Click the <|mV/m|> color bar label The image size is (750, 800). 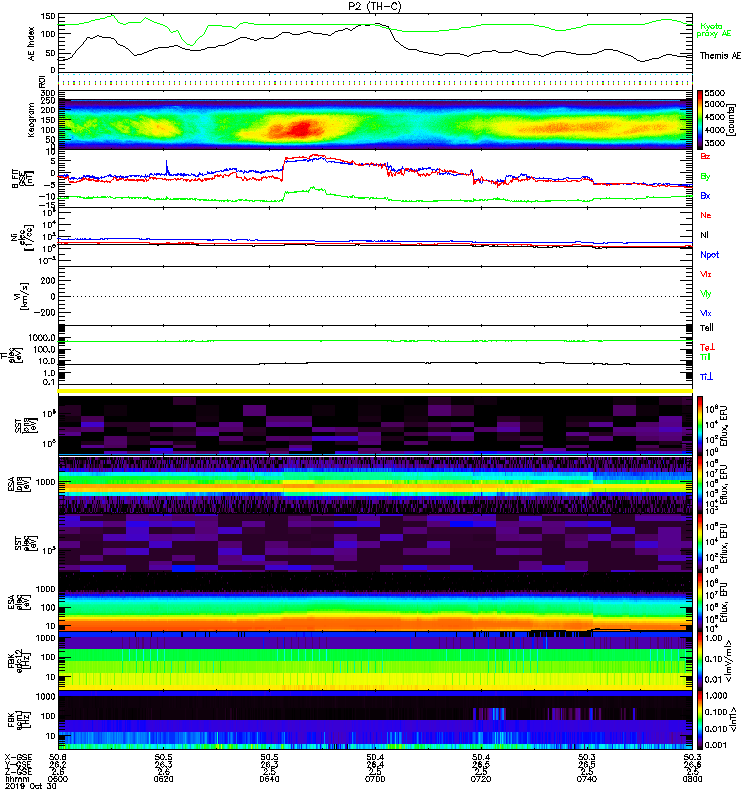731,661
